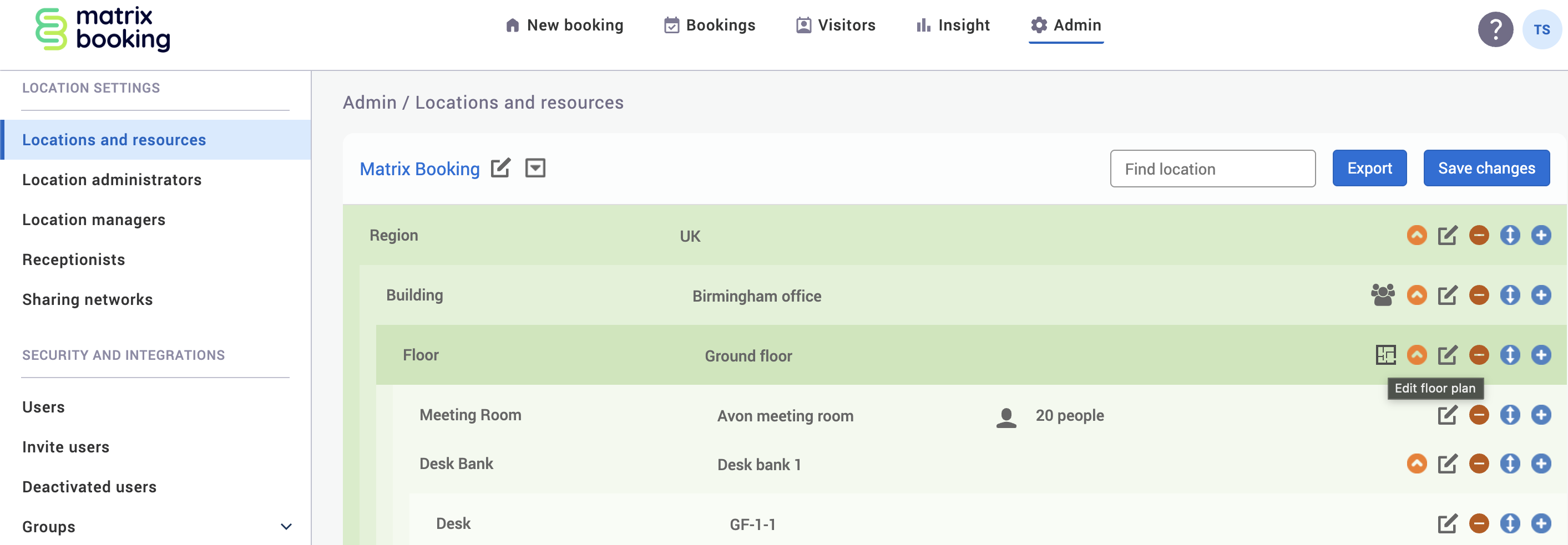Add a new location under UK region
1568x545 pixels.
pyautogui.click(x=1542, y=236)
